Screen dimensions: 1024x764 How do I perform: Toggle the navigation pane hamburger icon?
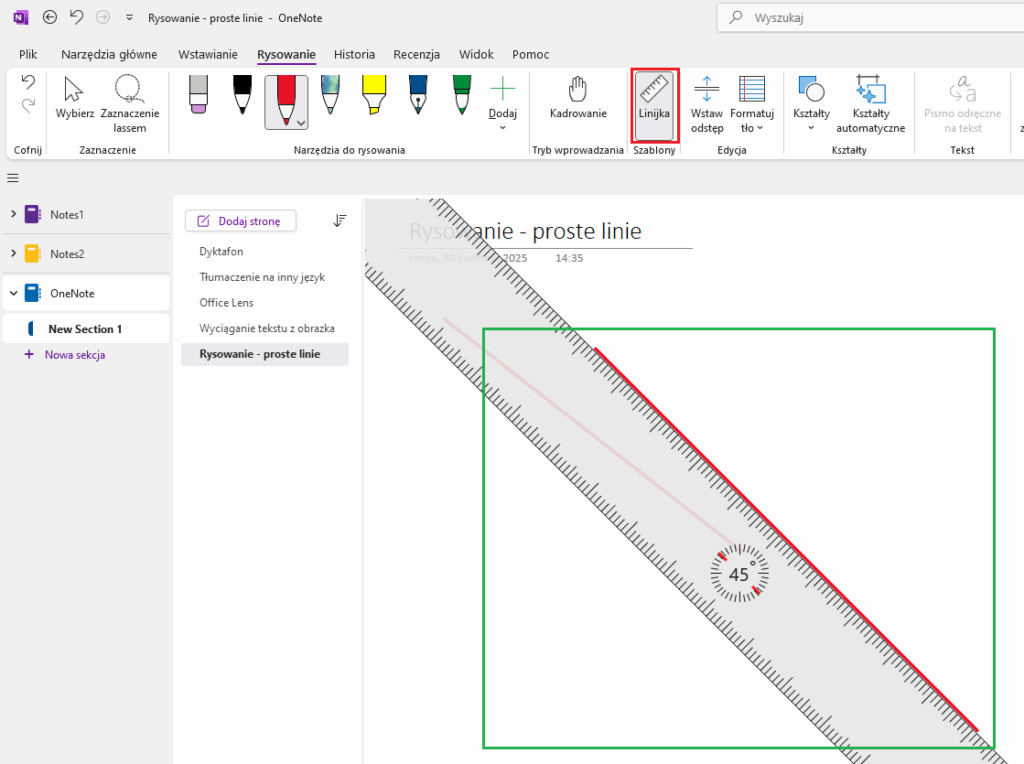13,178
